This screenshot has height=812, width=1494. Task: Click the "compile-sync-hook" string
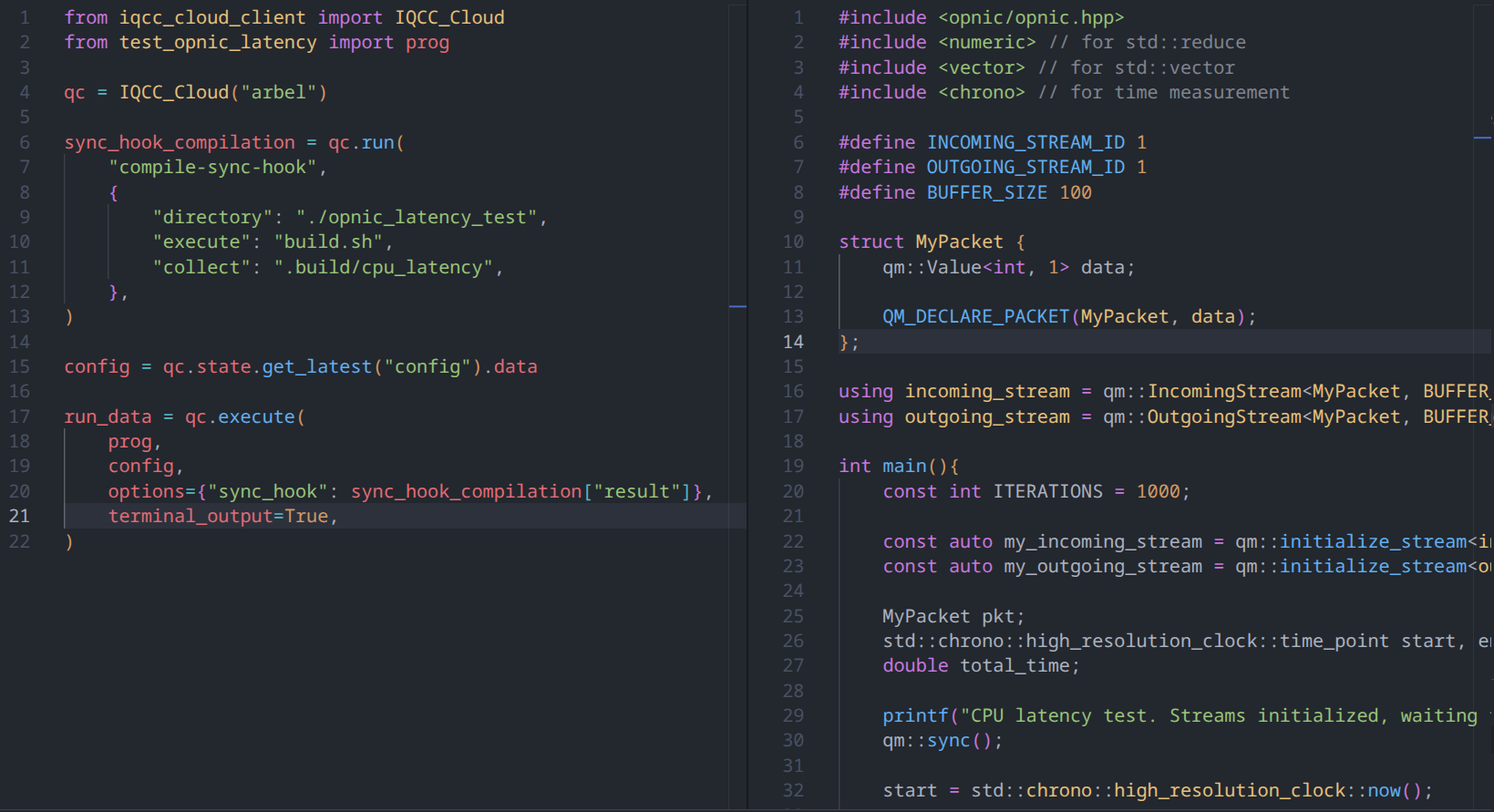coord(212,168)
